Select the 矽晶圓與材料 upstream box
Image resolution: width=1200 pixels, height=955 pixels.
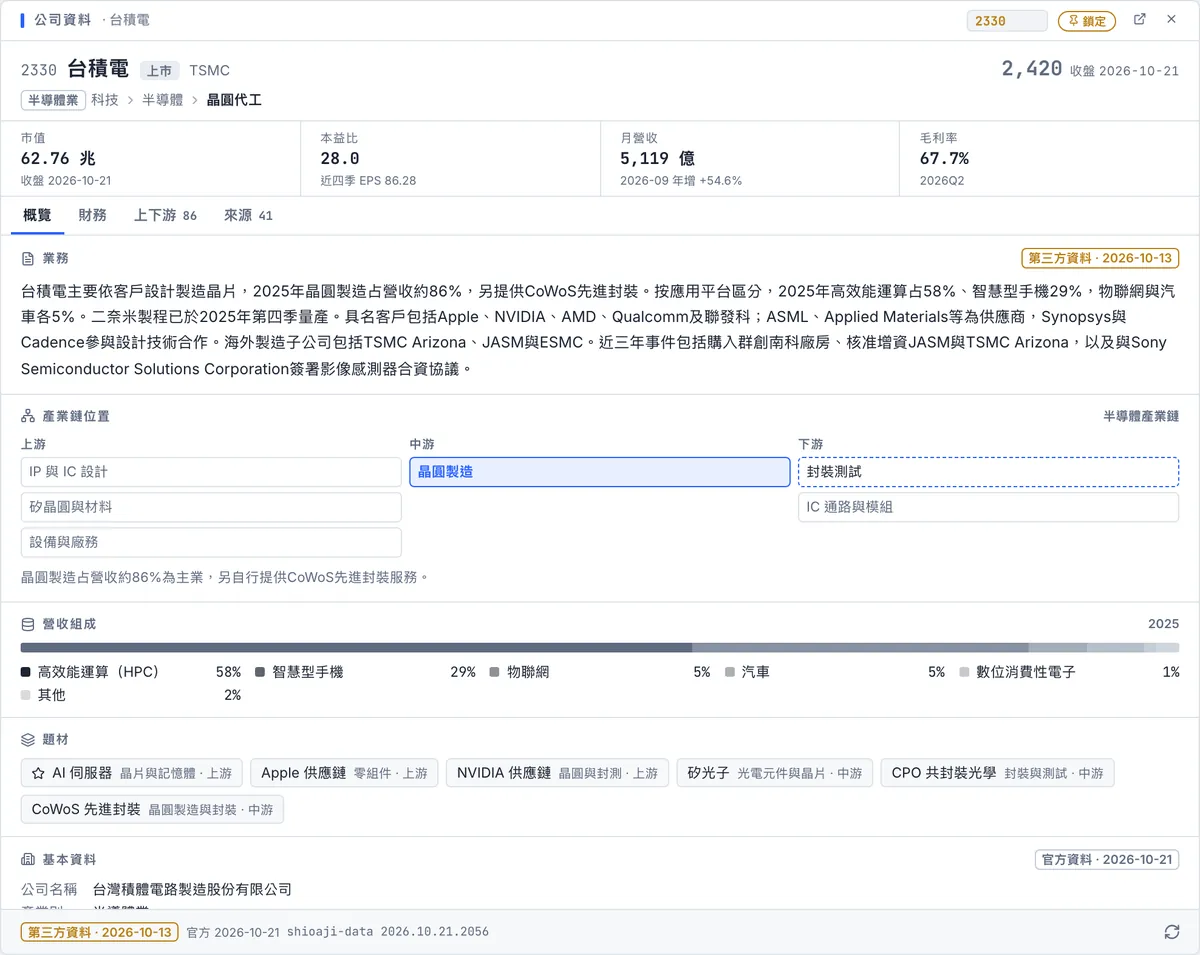[x=211, y=507]
